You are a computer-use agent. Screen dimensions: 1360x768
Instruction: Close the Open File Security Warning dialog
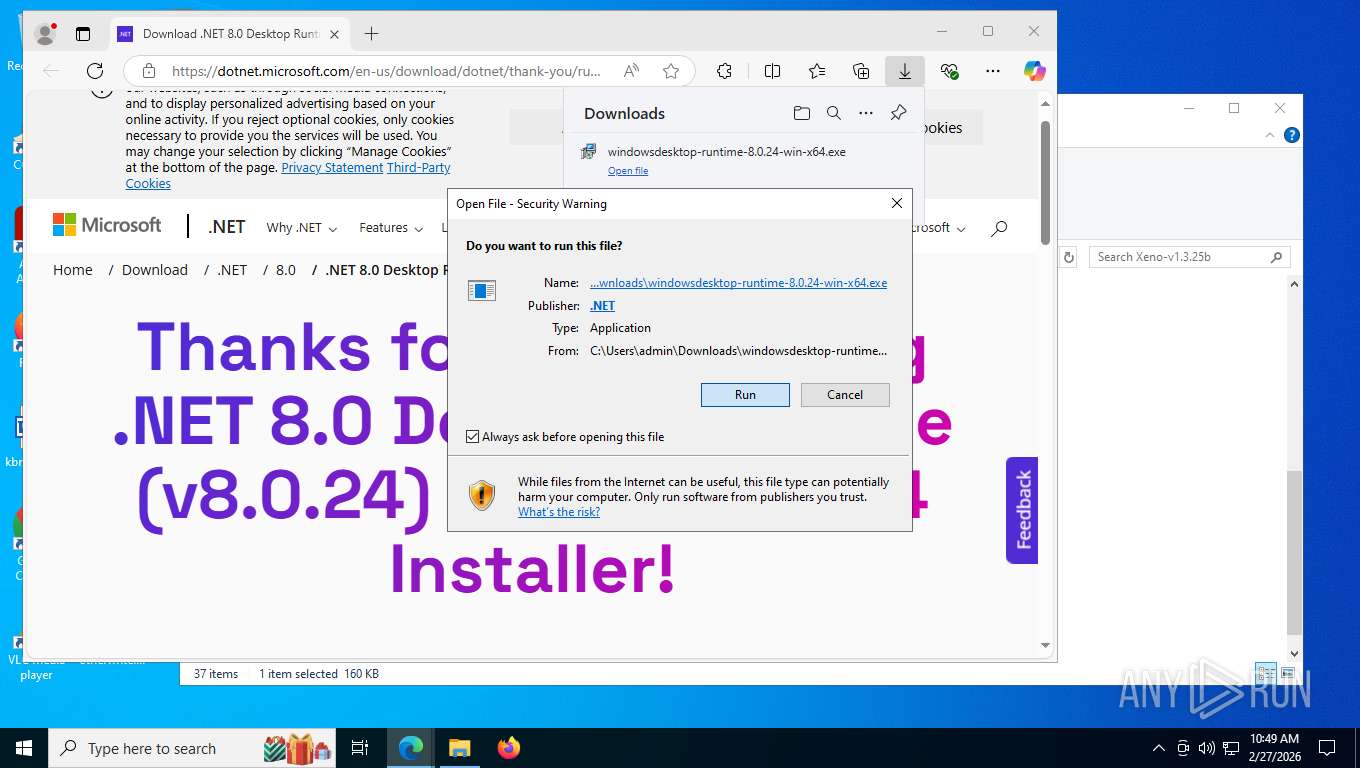pos(897,203)
